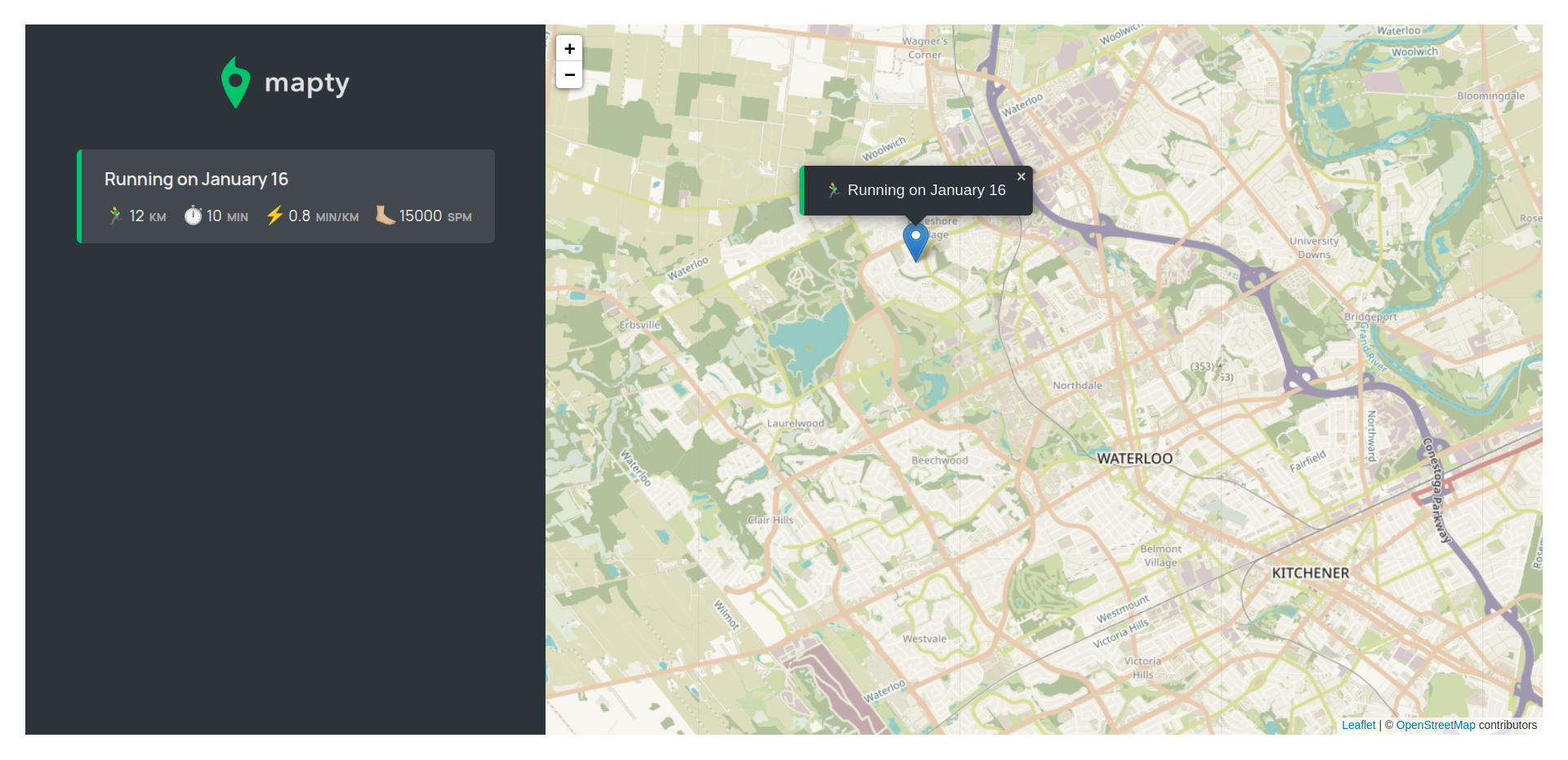The image size is (1568, 760).
Task: Click the Fairfield label on the map
Action: coord(1307,461)
